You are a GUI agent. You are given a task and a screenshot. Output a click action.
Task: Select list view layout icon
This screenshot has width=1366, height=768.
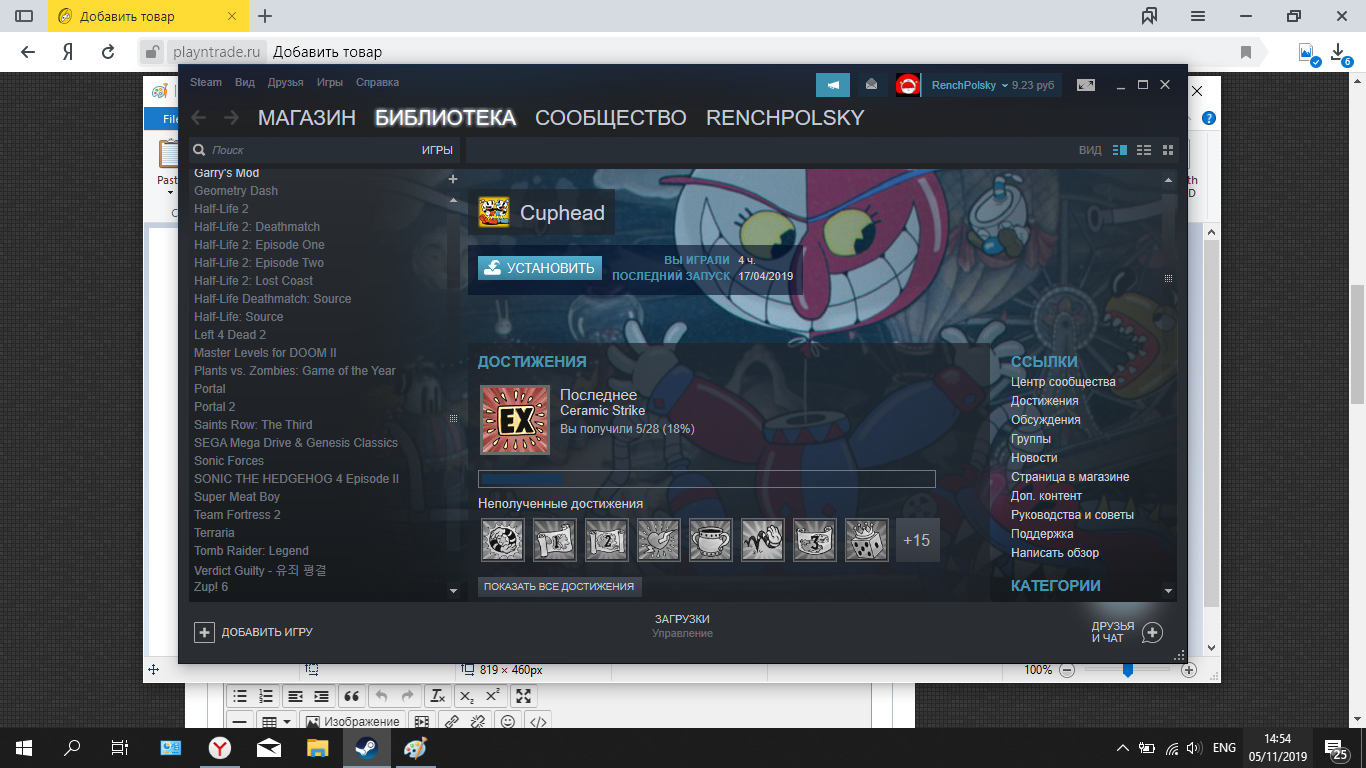1144,150
